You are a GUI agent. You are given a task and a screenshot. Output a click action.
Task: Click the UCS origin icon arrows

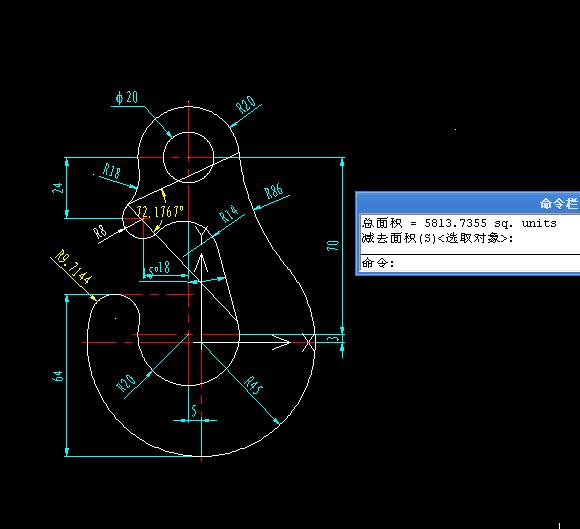click(202, 343)
